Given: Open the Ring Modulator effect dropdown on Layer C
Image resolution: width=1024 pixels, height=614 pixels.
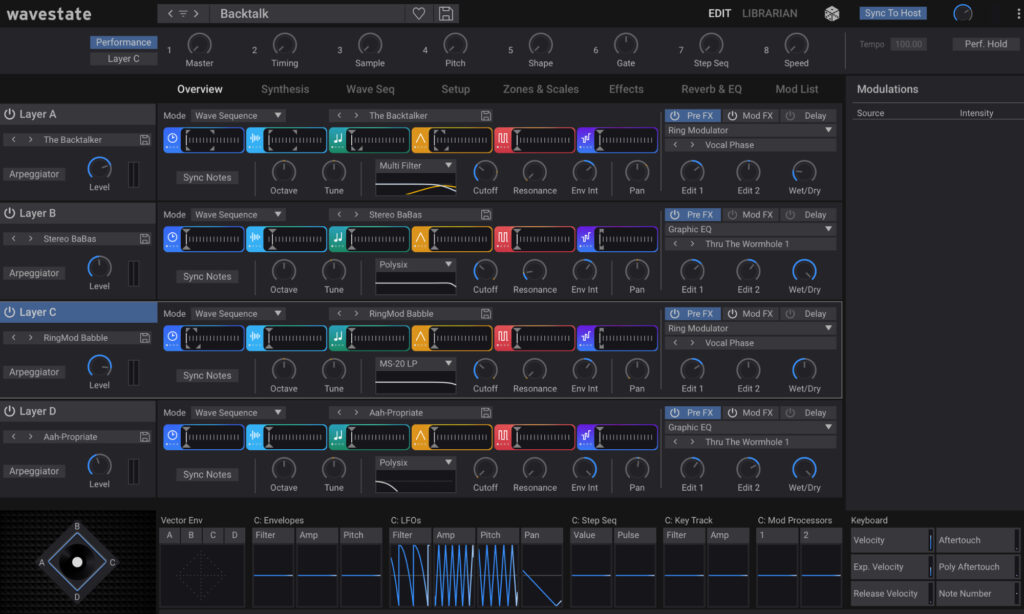Looking at the screenshot, I should click(750, 328).
